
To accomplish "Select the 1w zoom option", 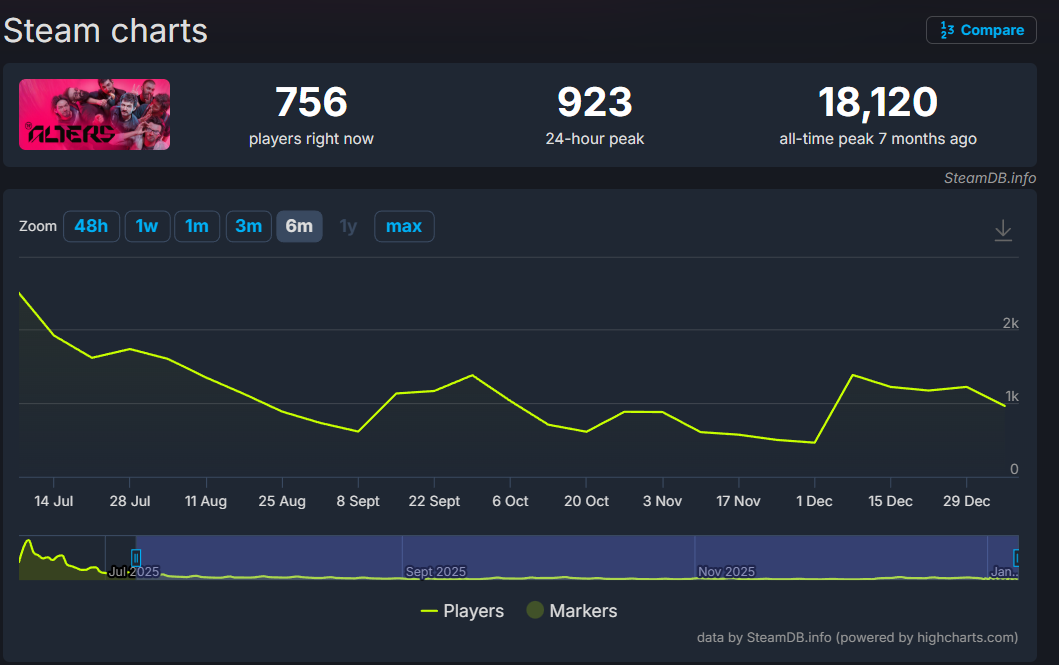I will (147, 226).
